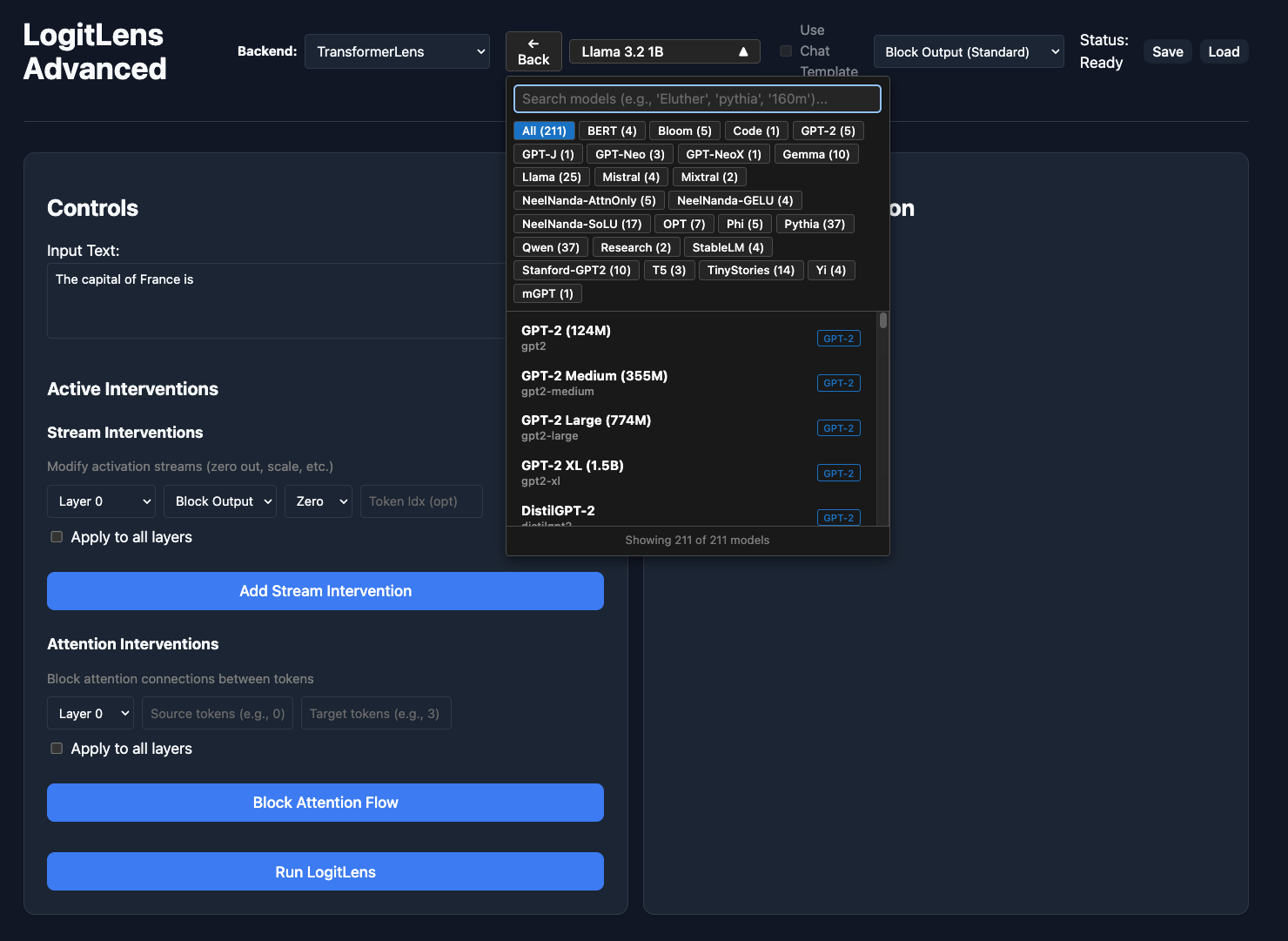Filter models by NeelNanda-GELU (4)
1288x941 pixels.
pos(735,200)
